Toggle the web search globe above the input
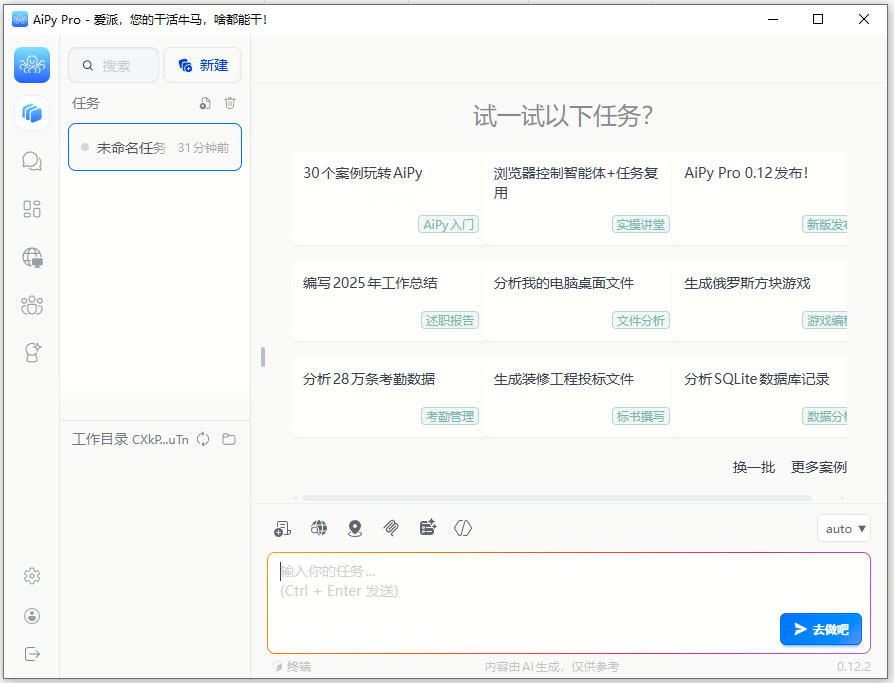Screen dimensions: 894x683 pyautogui.click(x=318, y=527)
